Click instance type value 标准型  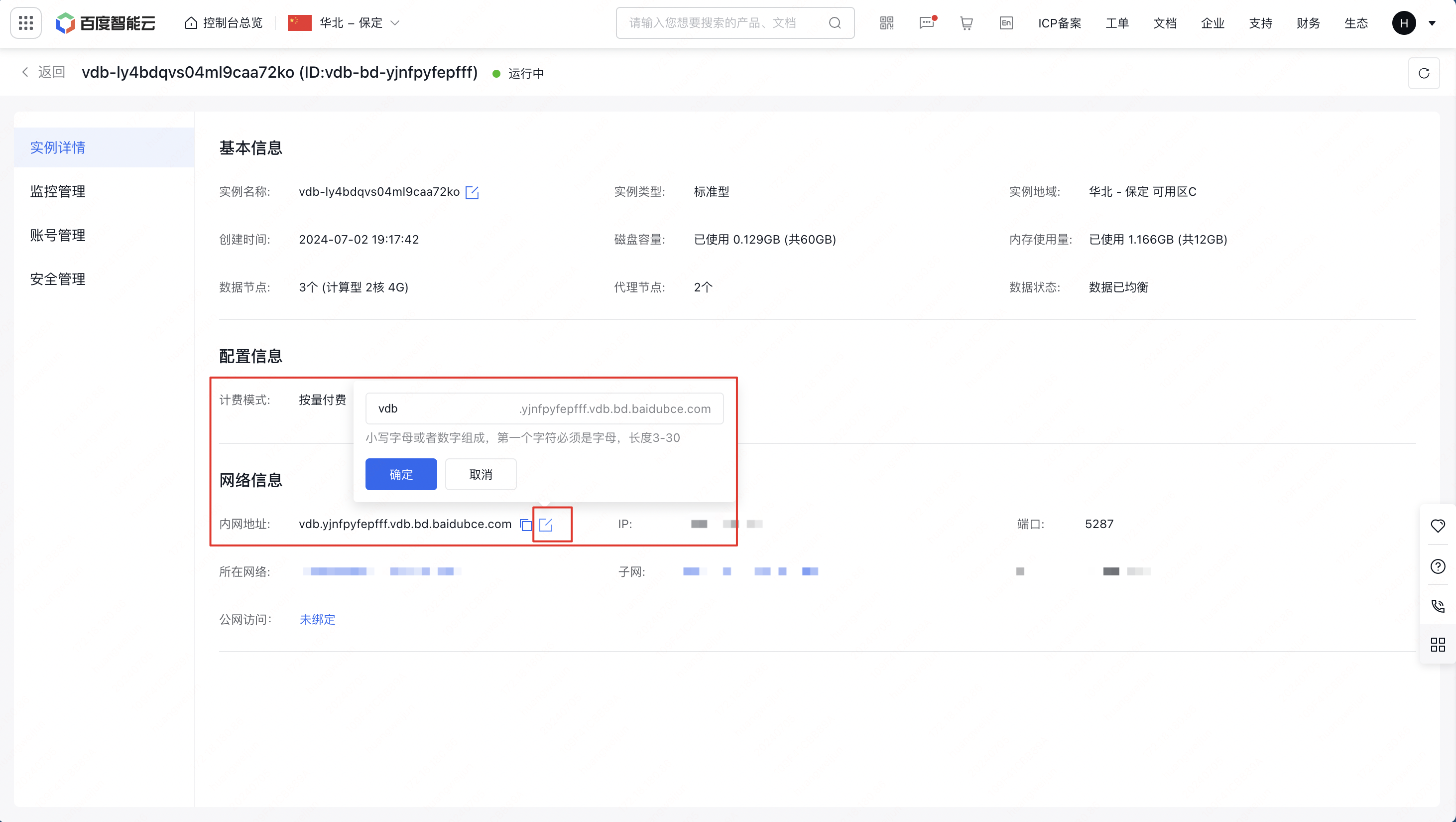(712, 192)
